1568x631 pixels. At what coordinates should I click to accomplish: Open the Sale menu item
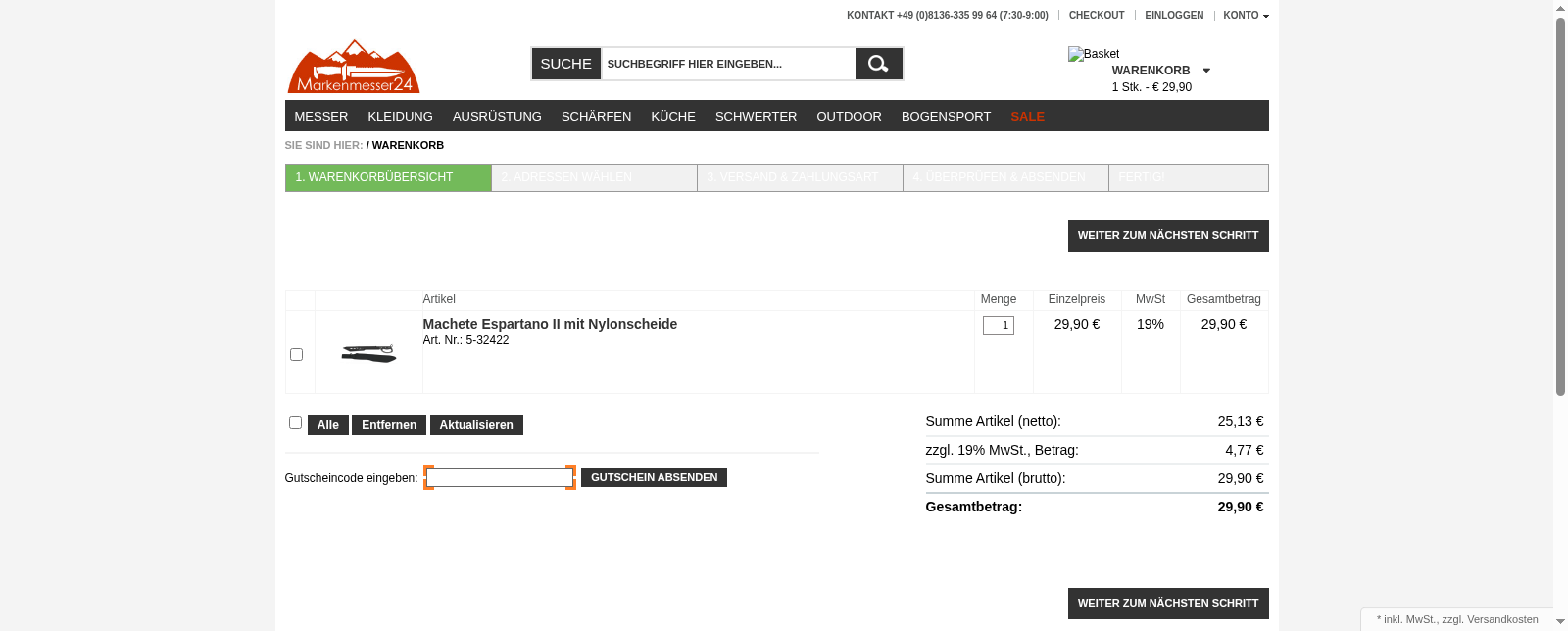click(x=1027, y=116)
